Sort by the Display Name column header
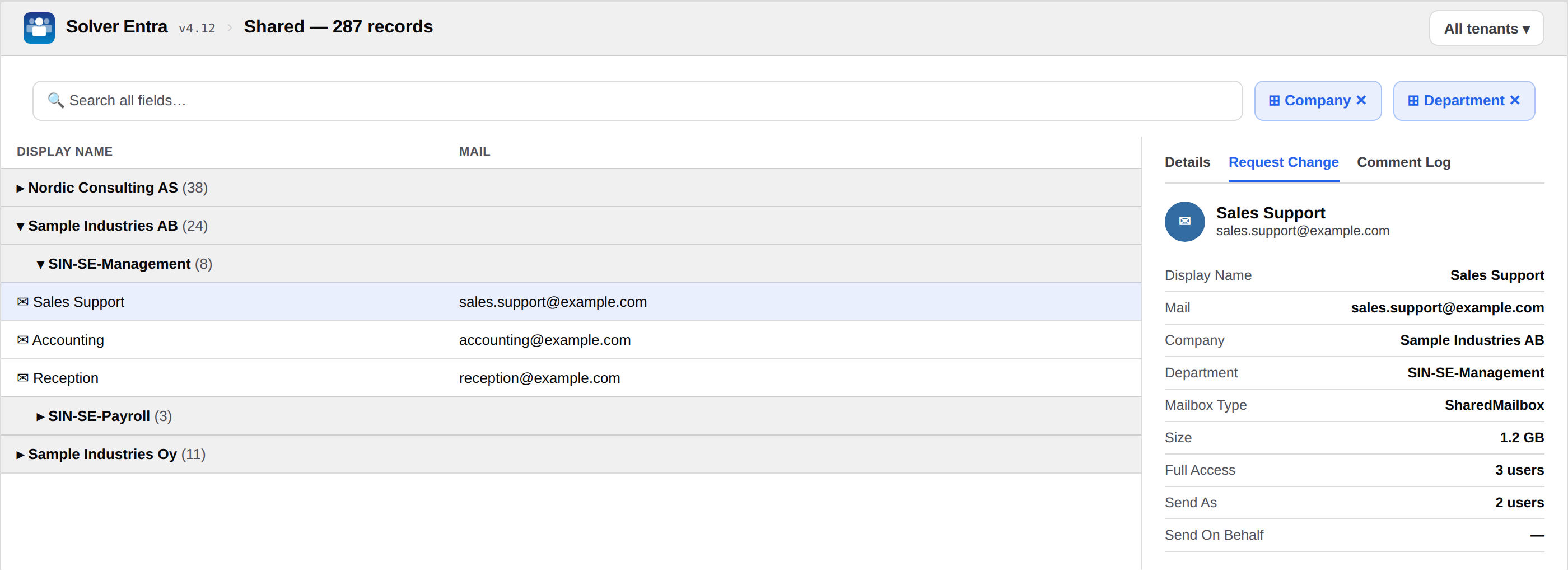This screenshot has height=571, width=1568. pos(64,152)
